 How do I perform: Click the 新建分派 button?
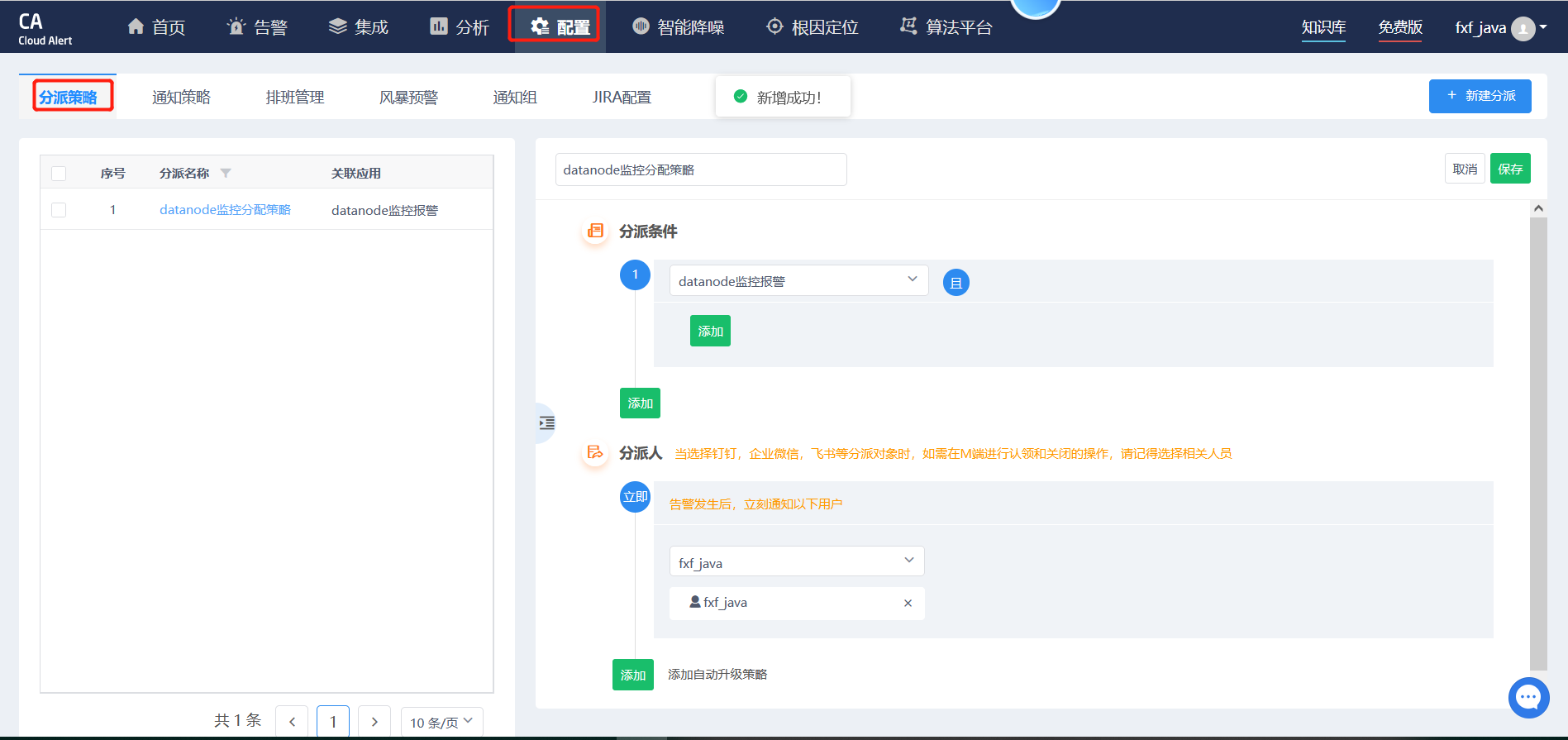[1480, 96]
